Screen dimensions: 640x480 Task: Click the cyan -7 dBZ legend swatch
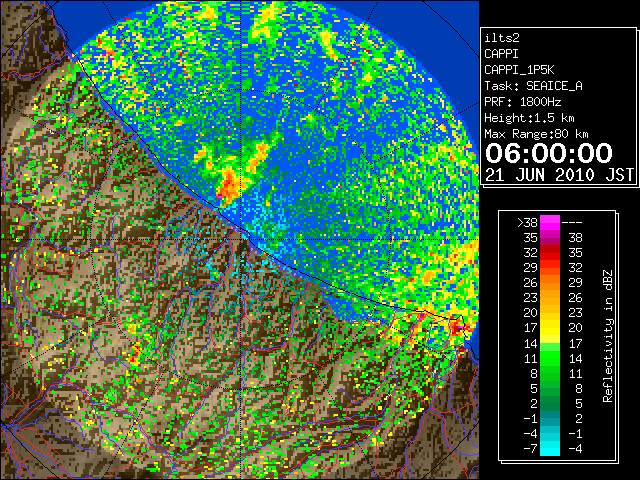(x=550, y=449)
